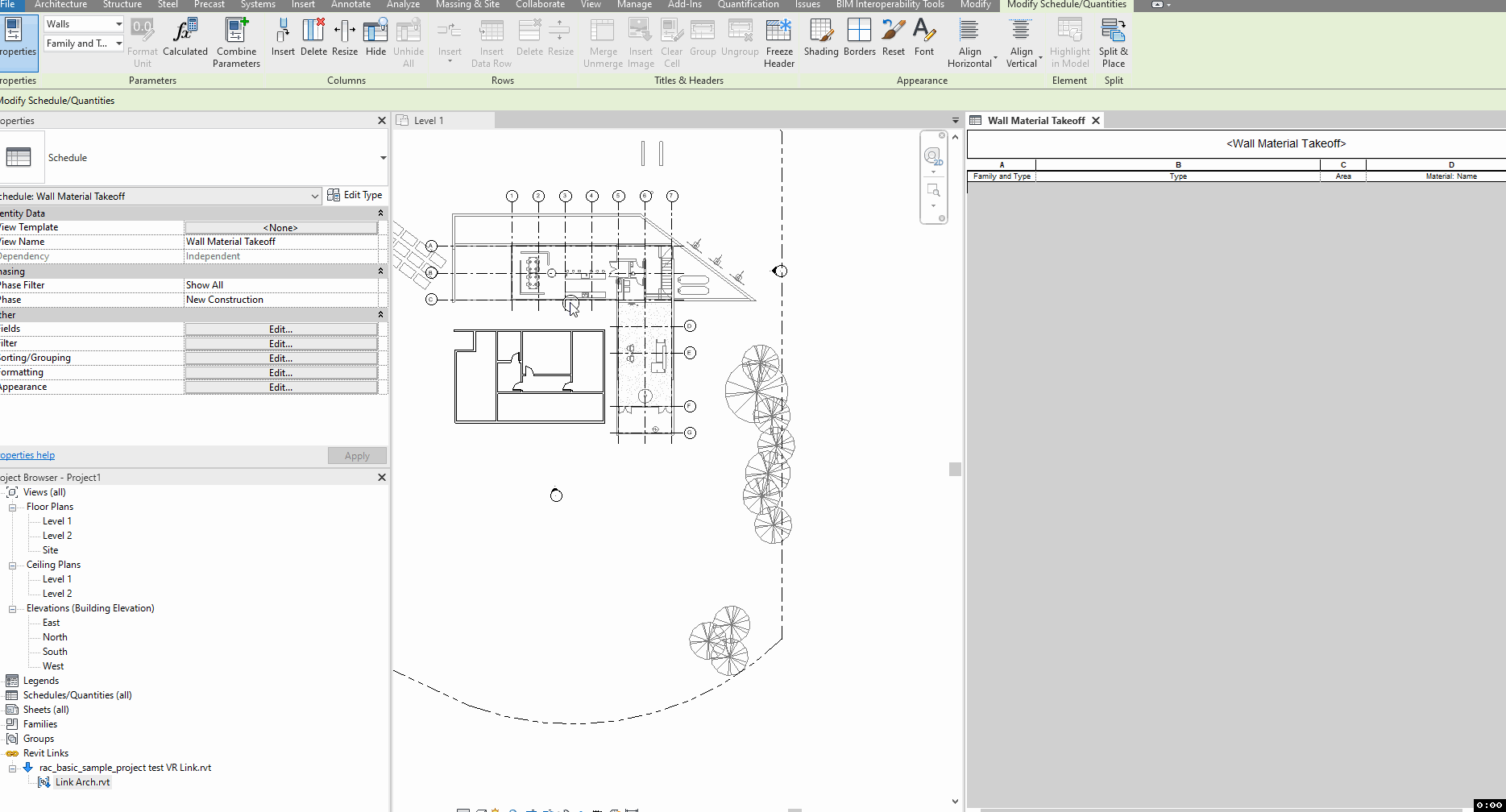Select the Font formatting tool
The image size is (1506, 812).
[923, 36]
